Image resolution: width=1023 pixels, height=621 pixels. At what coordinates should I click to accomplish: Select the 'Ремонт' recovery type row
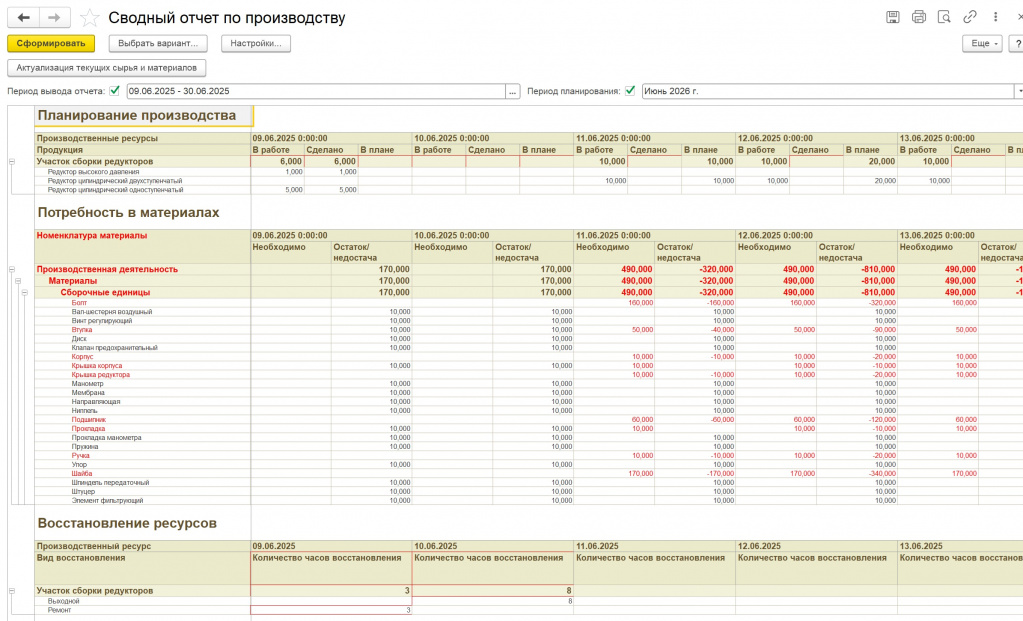143,611
